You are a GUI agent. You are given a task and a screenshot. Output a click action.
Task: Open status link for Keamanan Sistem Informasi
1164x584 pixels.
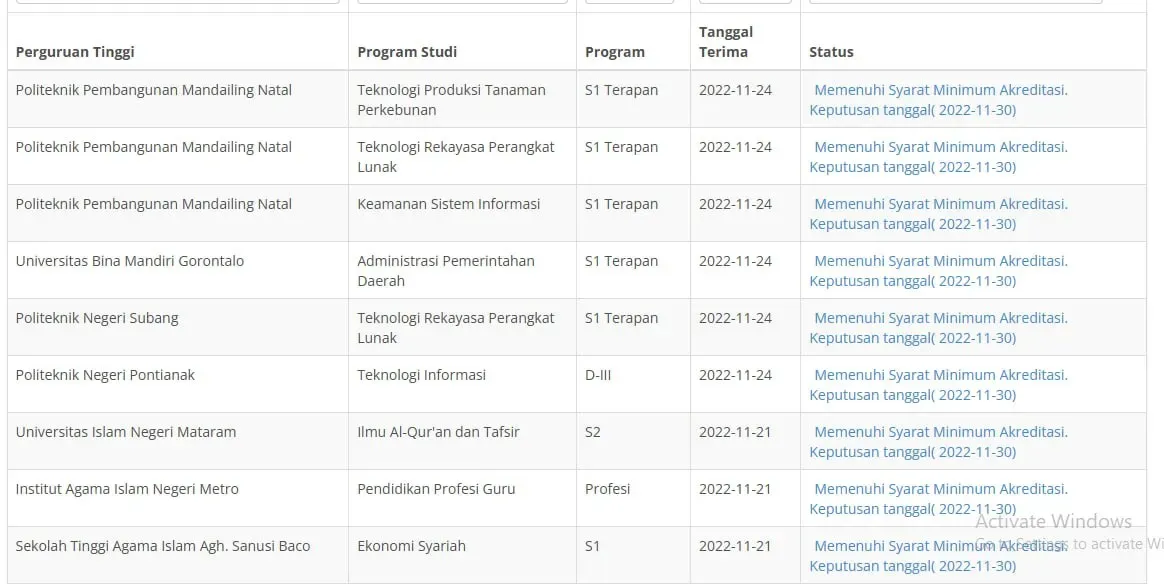click(x=939, y=213)
